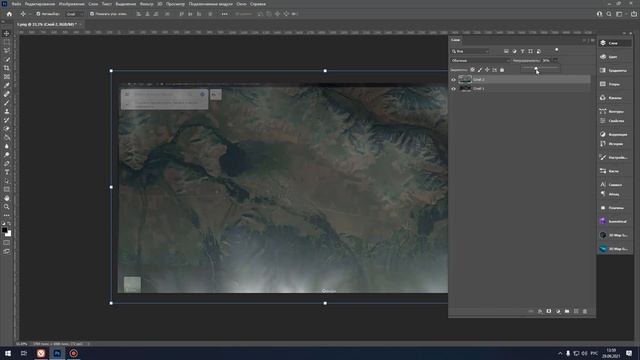The width and height of the screenshot is (640, 360).
Task: Select the Gradient tool
Action: 7,138
